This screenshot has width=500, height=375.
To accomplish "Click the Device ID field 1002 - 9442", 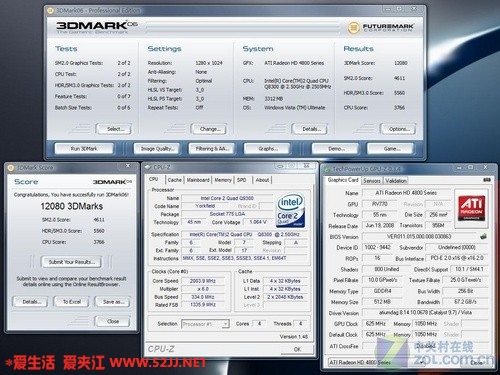I will click(x=377, y=247).
